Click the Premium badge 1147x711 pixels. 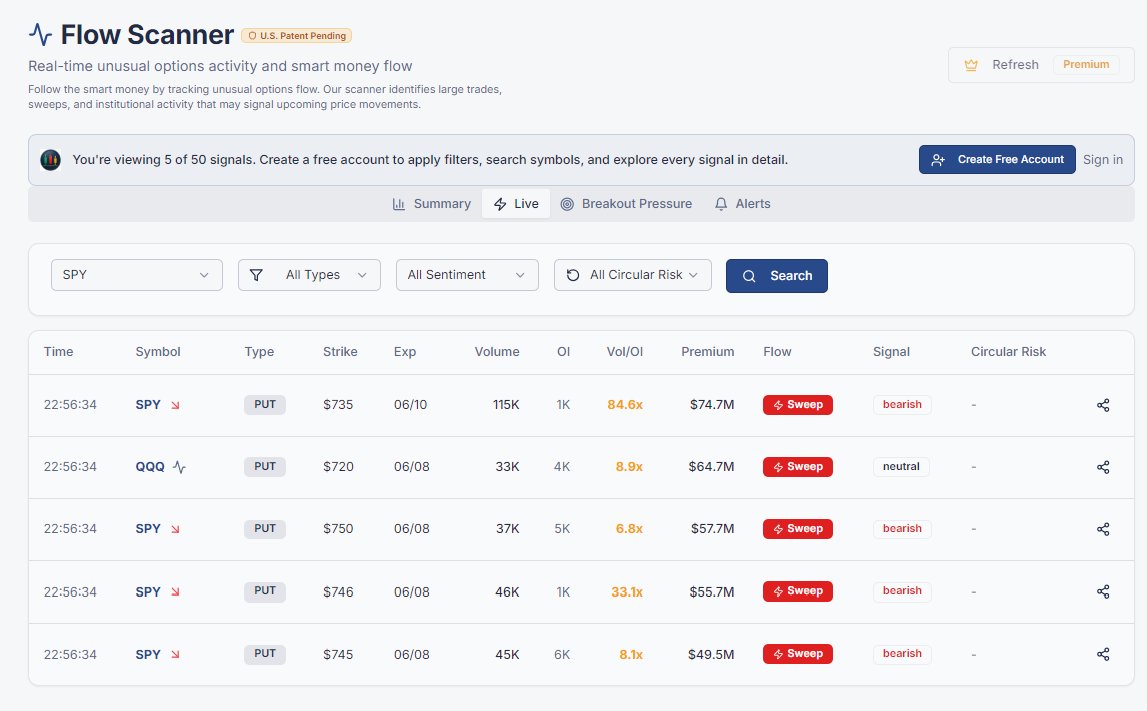point(1086,64)
